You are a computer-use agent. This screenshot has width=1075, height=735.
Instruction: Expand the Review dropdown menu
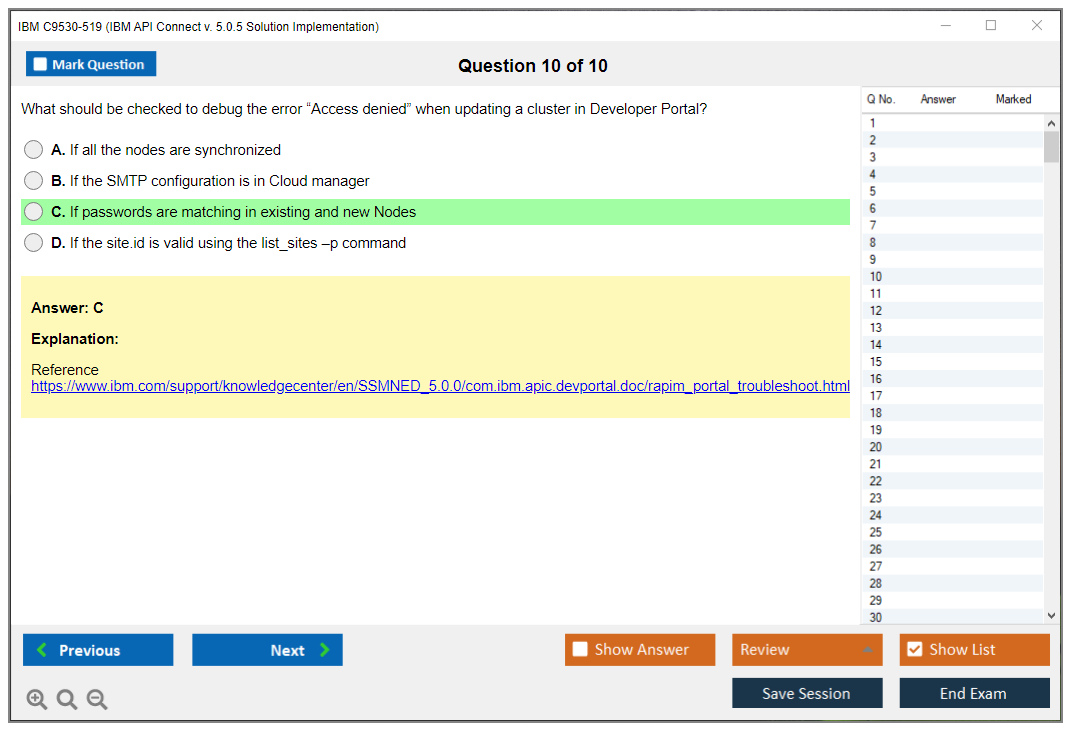(x=806, y=650)
